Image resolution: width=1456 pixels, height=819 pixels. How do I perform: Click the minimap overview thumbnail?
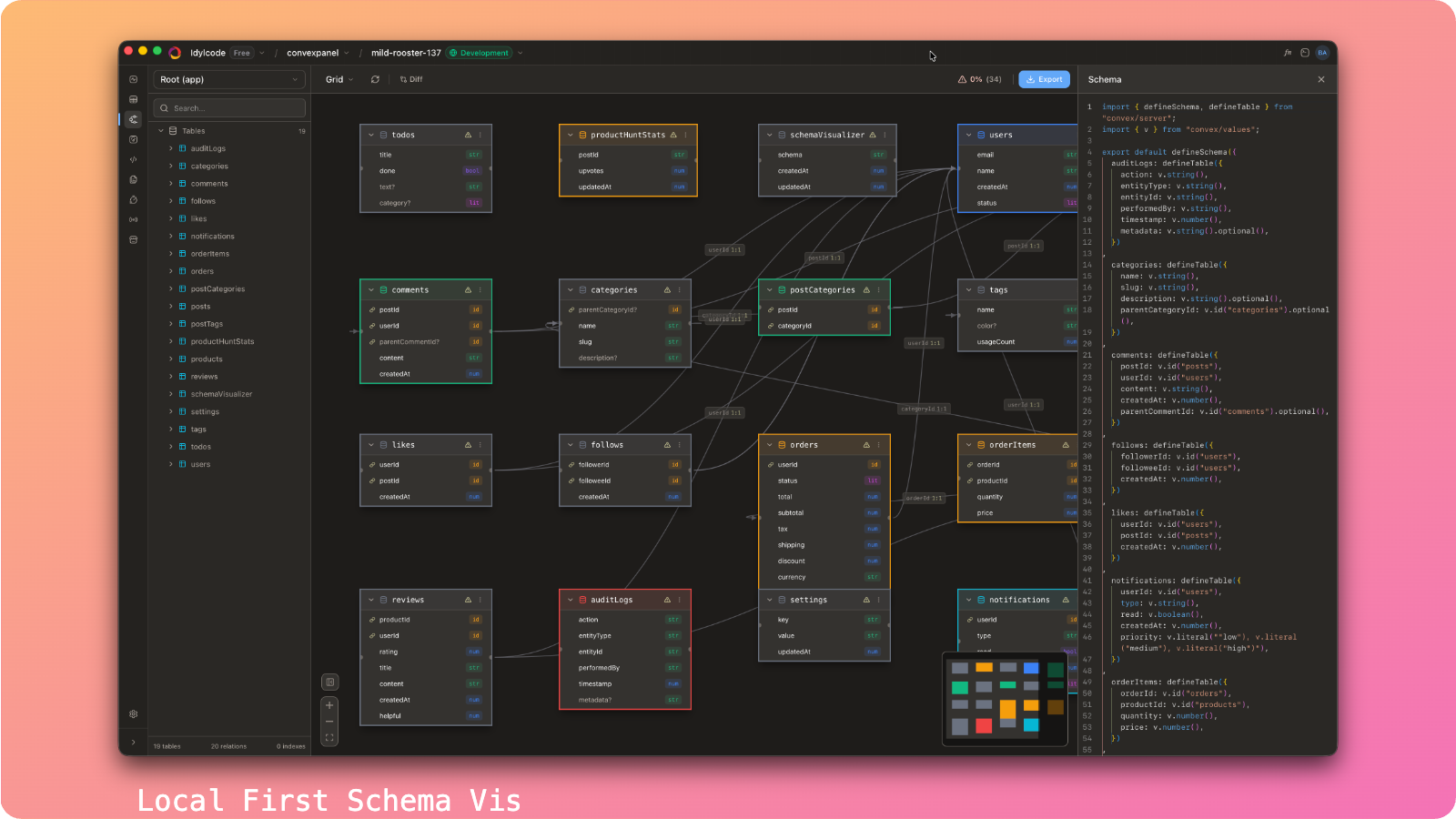1005,700
